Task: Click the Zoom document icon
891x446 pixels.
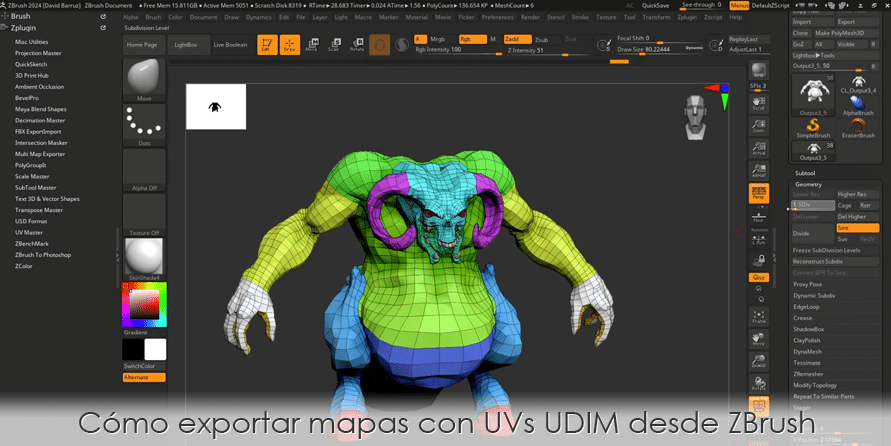Action: point(759,126)
